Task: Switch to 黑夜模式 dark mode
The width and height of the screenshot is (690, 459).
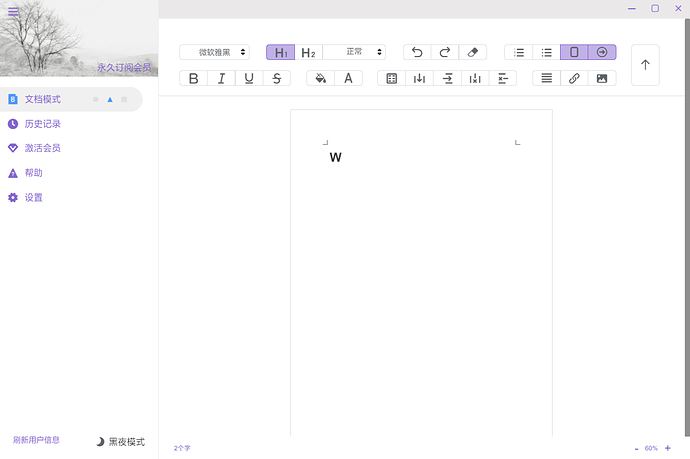Action: [120, 441]
